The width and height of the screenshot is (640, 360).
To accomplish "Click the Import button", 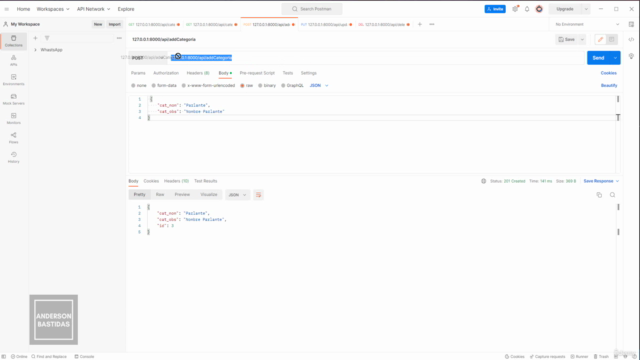I will pyautogui.click(x=114, y=24).
